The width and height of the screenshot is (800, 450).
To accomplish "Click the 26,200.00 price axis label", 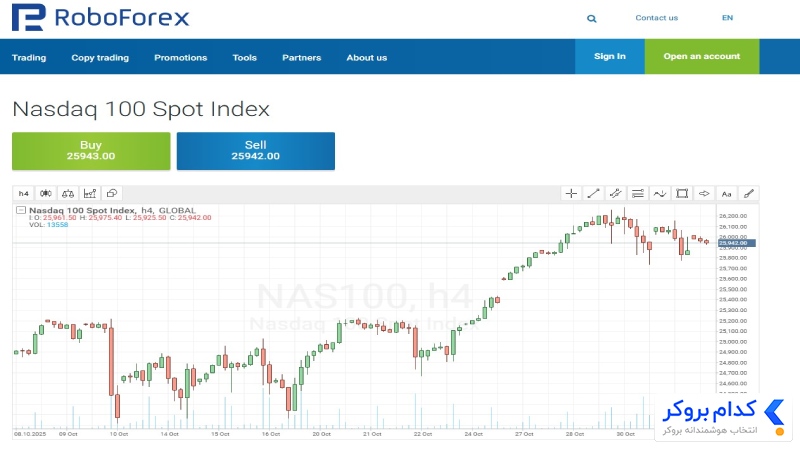I will click(x=733, y=216).
